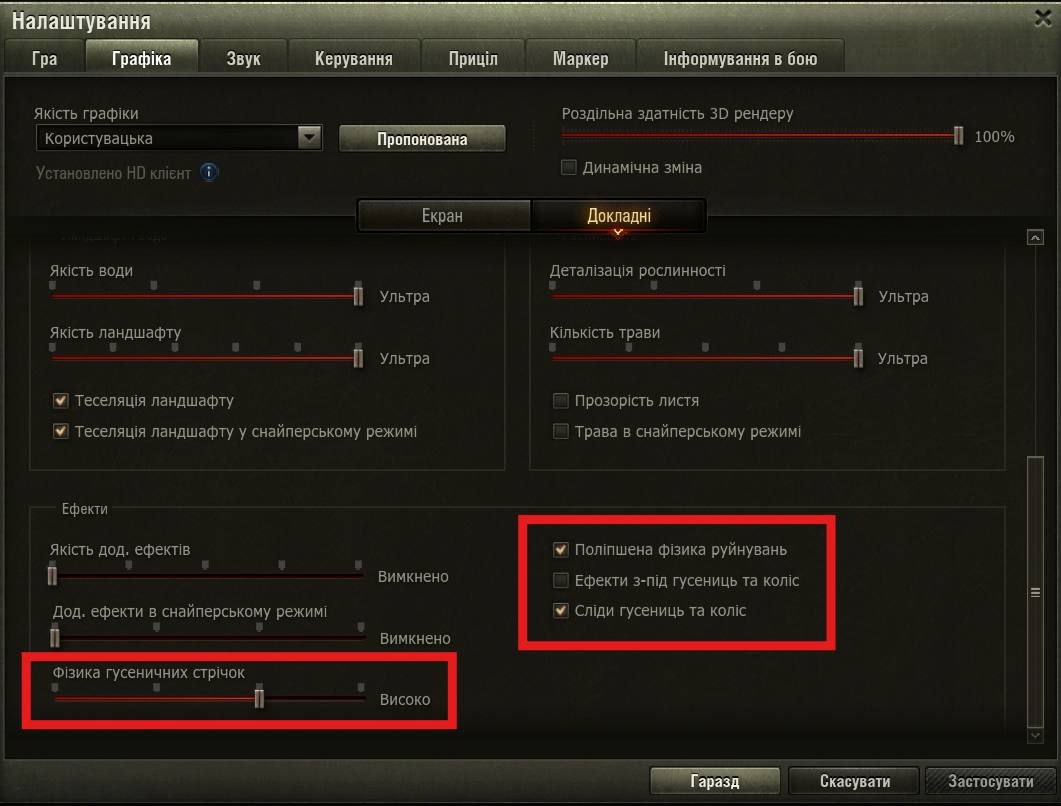Switch to the Екран sub-tab
The image size is (1061, 806).
(443, 216)
